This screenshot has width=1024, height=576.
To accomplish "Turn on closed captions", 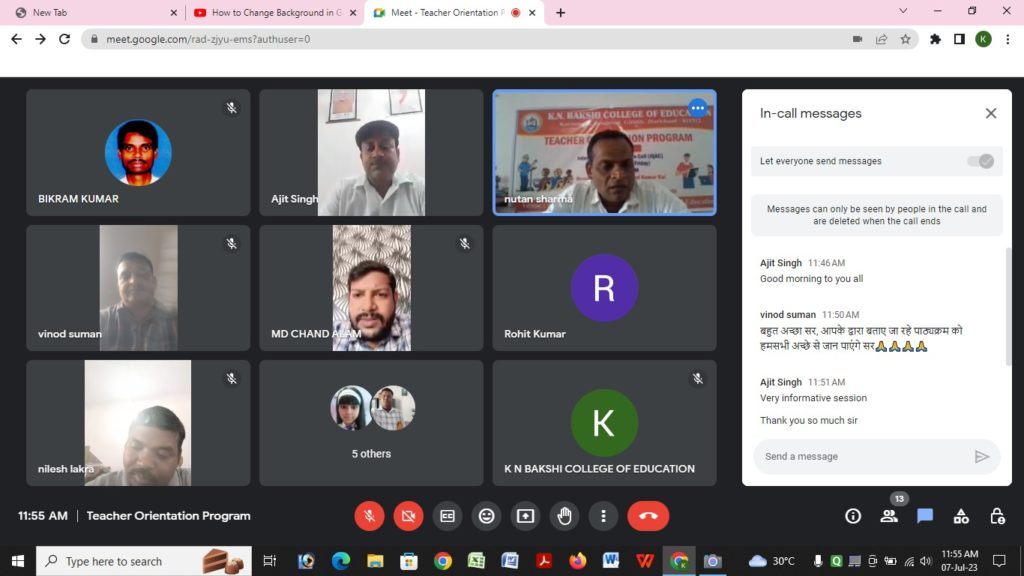I will click(x=447, y=516).
